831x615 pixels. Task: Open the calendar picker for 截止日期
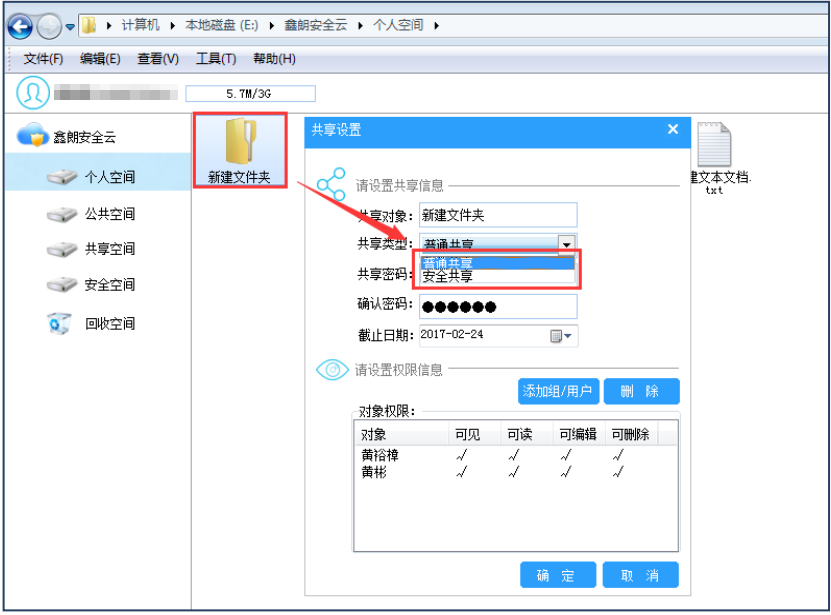pos(561,336)
